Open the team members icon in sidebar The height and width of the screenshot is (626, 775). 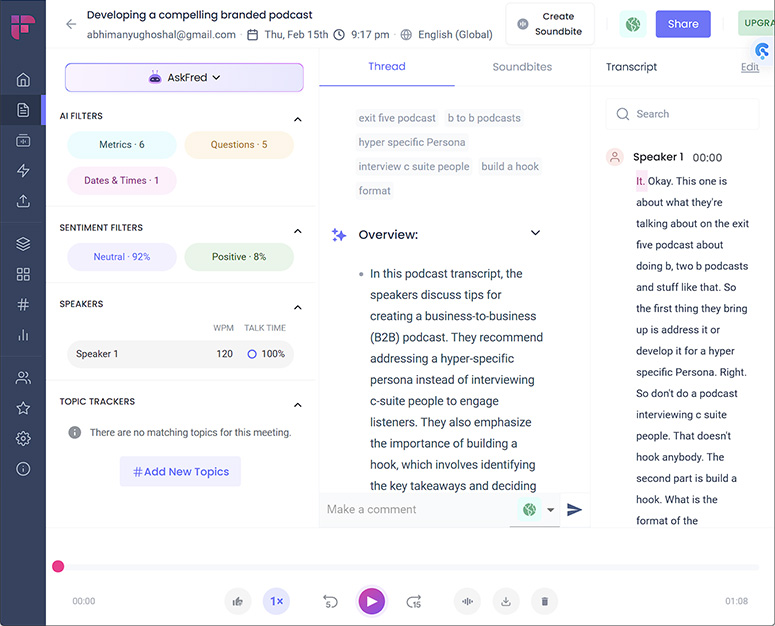(23, 378)
